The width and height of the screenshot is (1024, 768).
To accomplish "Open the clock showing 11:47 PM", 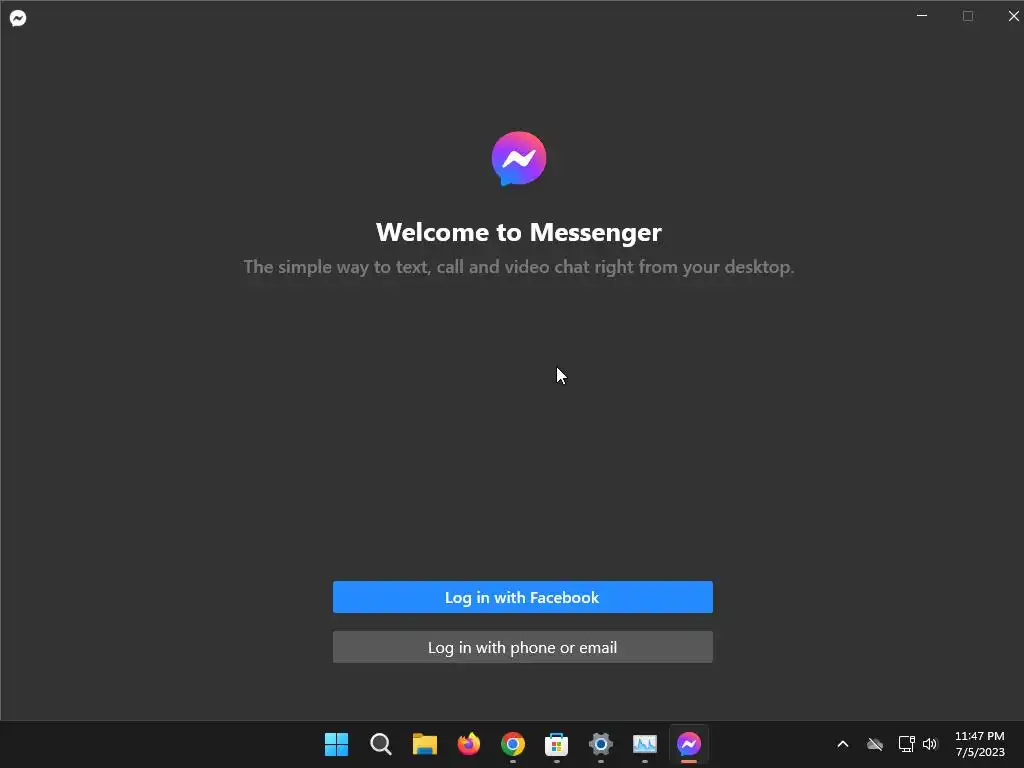I will 980,744.
